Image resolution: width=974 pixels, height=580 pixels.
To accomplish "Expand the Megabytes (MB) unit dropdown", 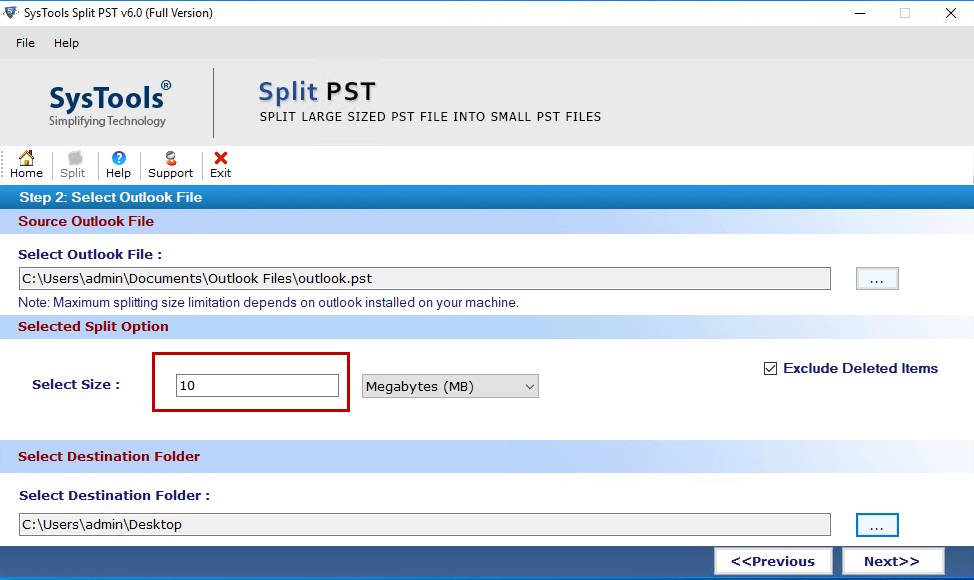I will click(x=450, y=386).
